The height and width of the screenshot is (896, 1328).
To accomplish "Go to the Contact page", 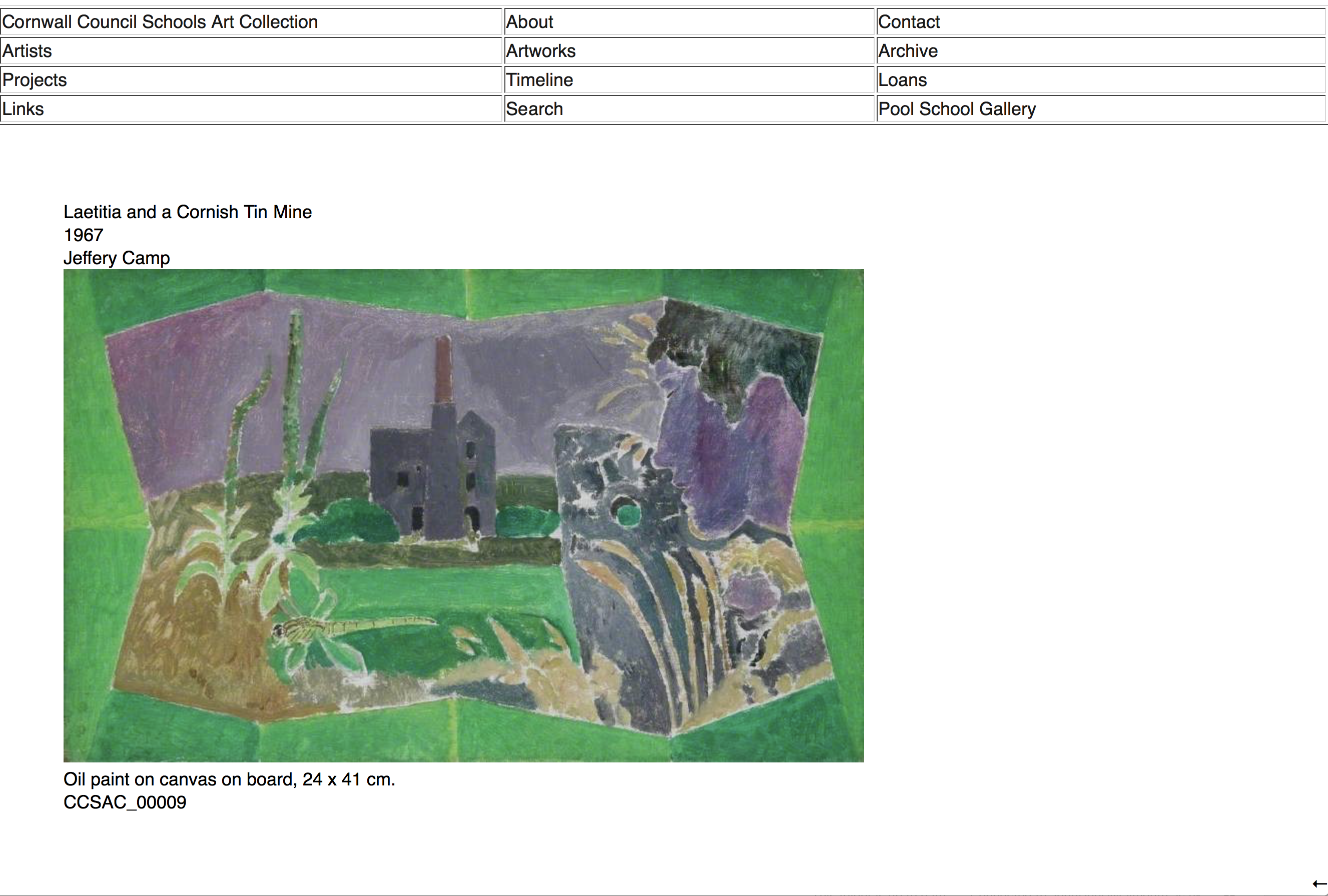I will pos(909,22).
